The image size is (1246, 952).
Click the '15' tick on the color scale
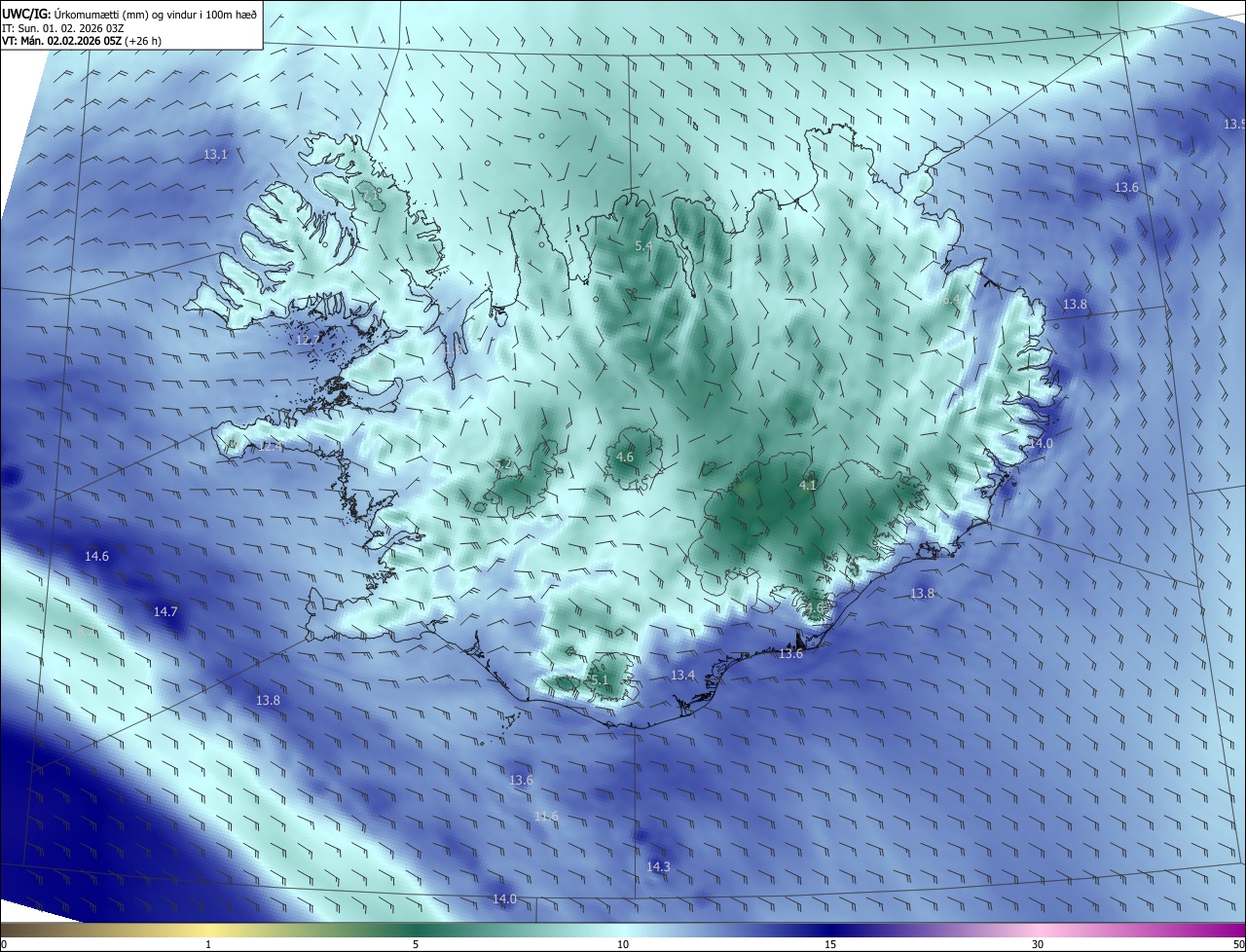point(830,944)
